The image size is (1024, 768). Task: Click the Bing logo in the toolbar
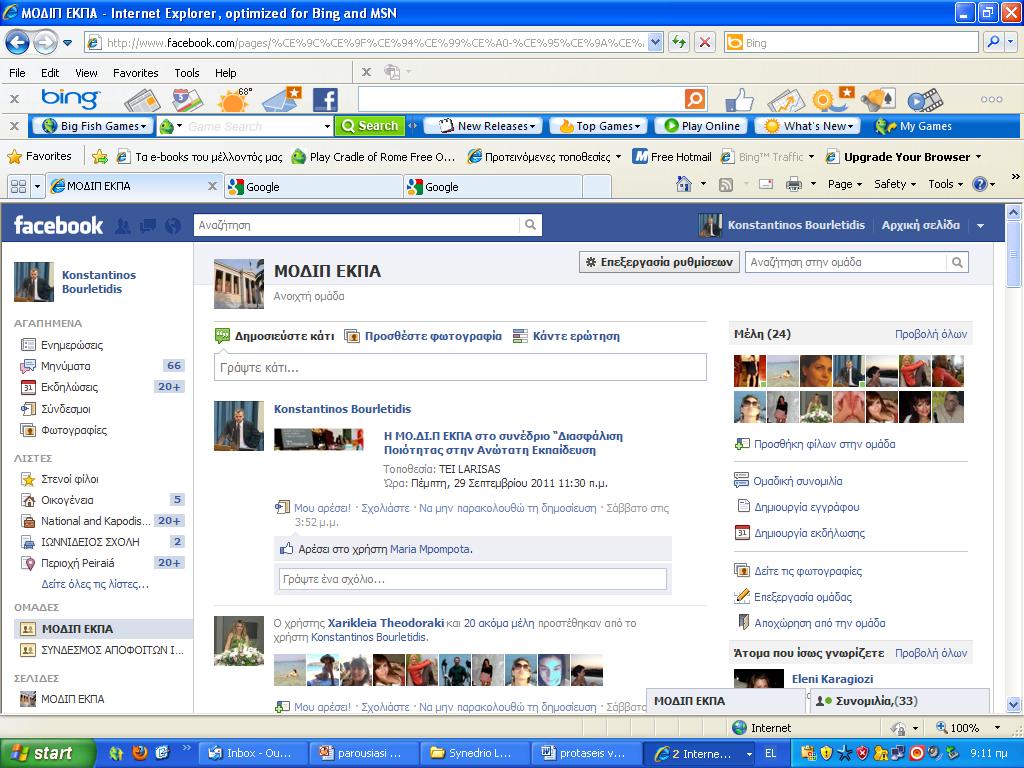click(71, 99)
